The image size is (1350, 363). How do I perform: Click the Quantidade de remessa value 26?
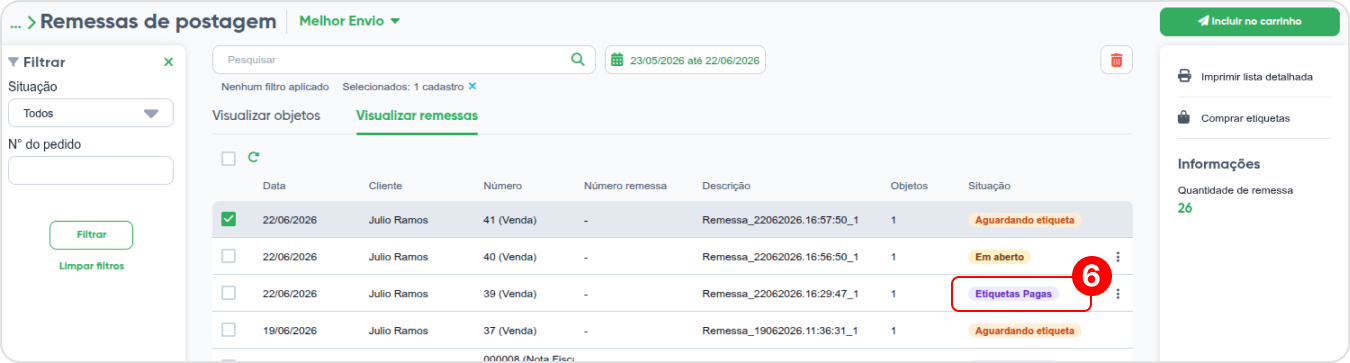click(x=1185, y=208)
